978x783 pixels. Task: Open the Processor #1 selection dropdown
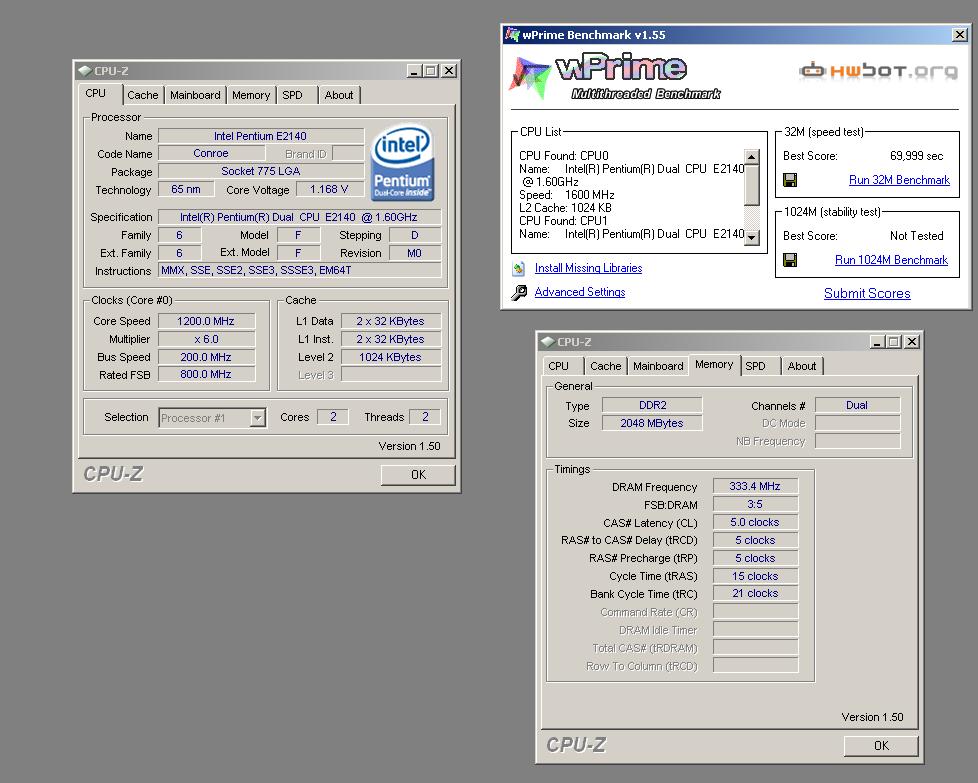point(257,418)
